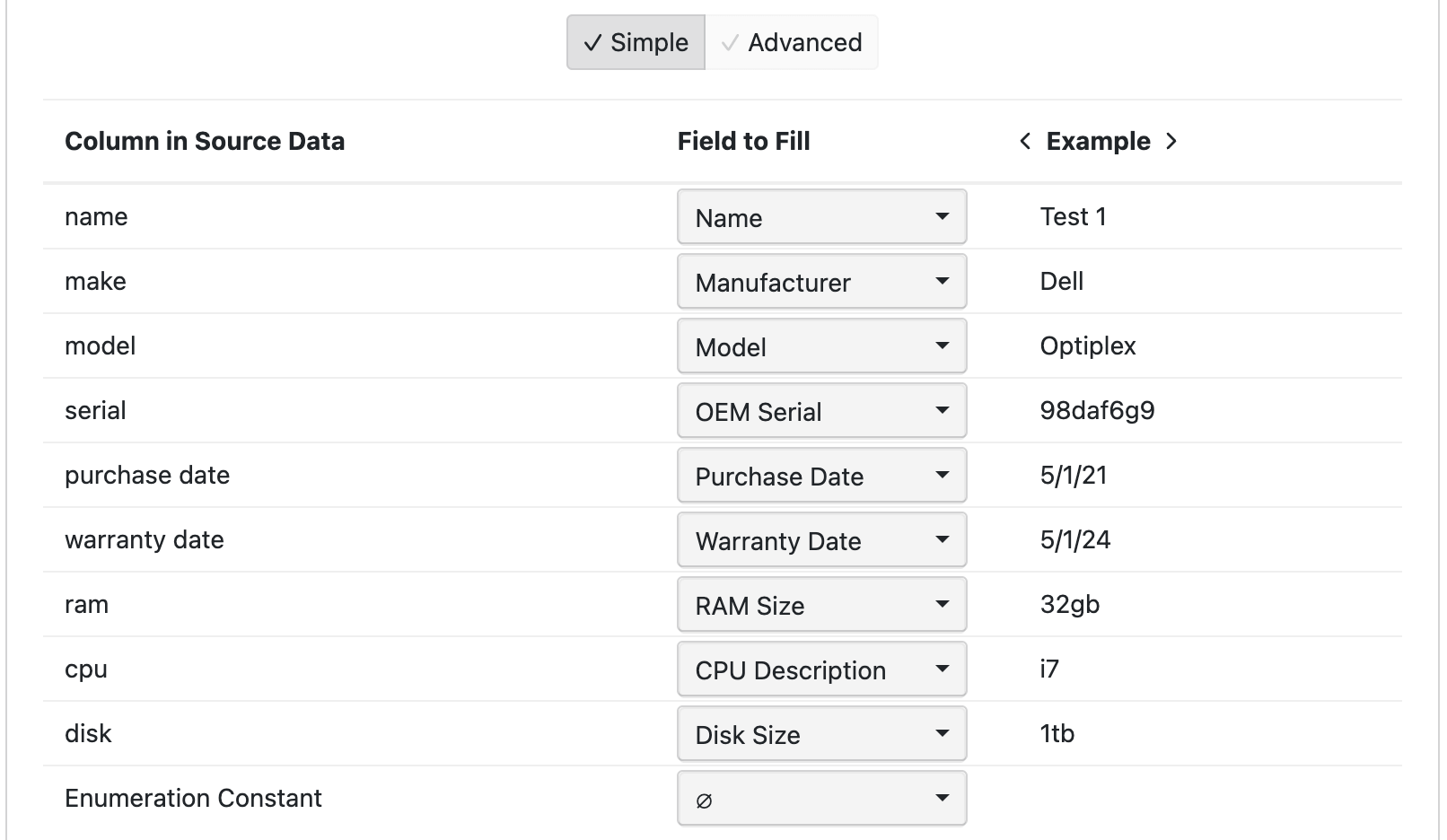This screenshot has width=1447, height=840.
Task: Click the checkmark icon beside Advanced
Action: click(729, 41)
